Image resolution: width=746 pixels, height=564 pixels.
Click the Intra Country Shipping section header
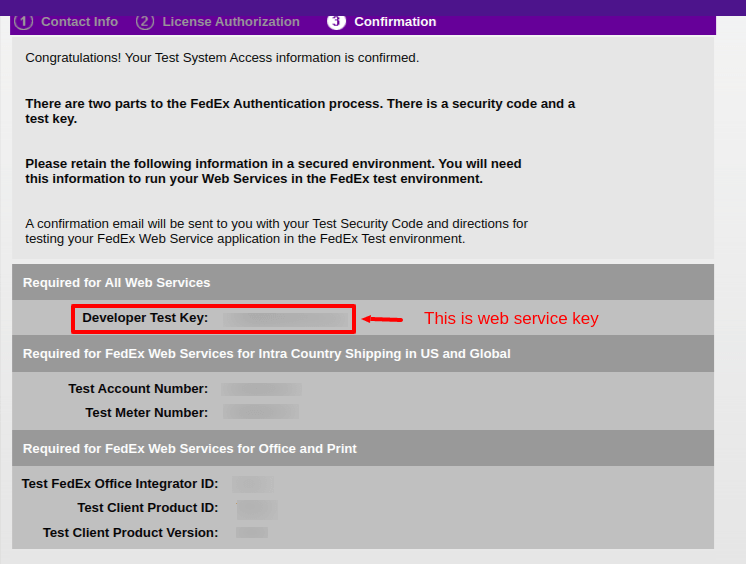267,354
